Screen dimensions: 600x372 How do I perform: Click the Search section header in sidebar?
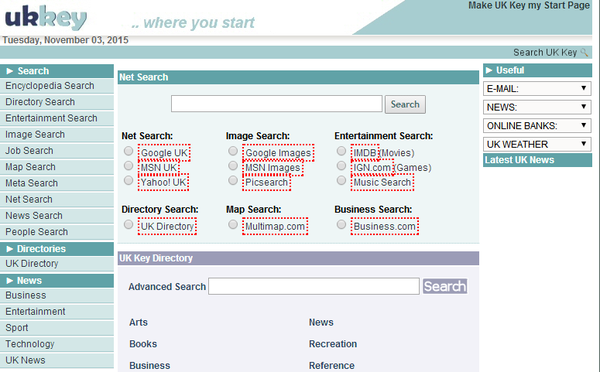57,71
